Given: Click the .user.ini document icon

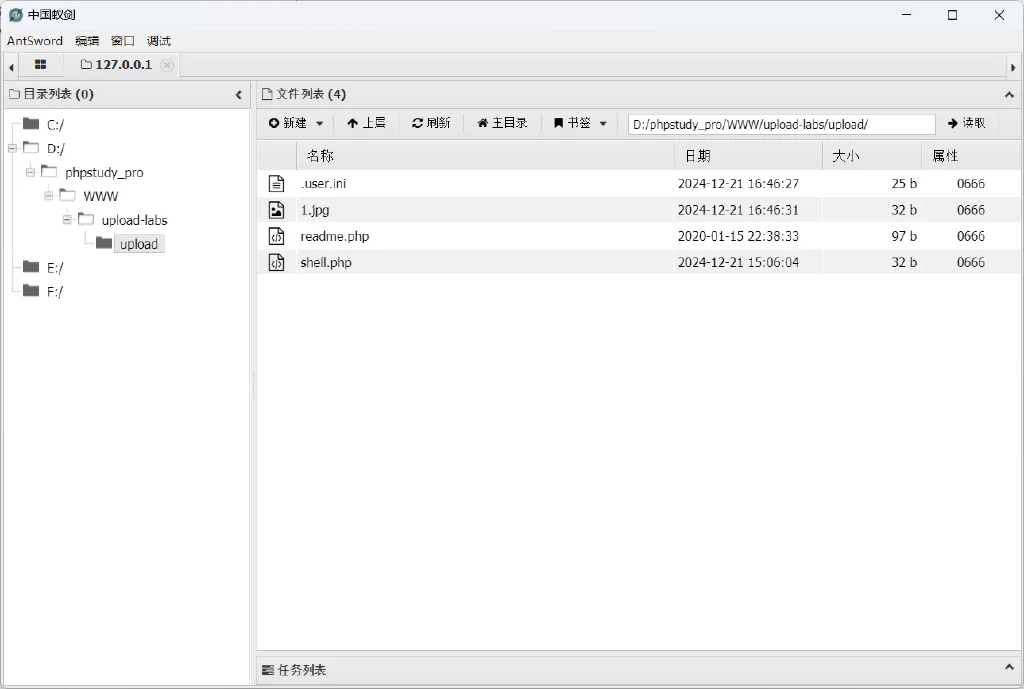Looking at the screenshot, I should coord(277,184).
